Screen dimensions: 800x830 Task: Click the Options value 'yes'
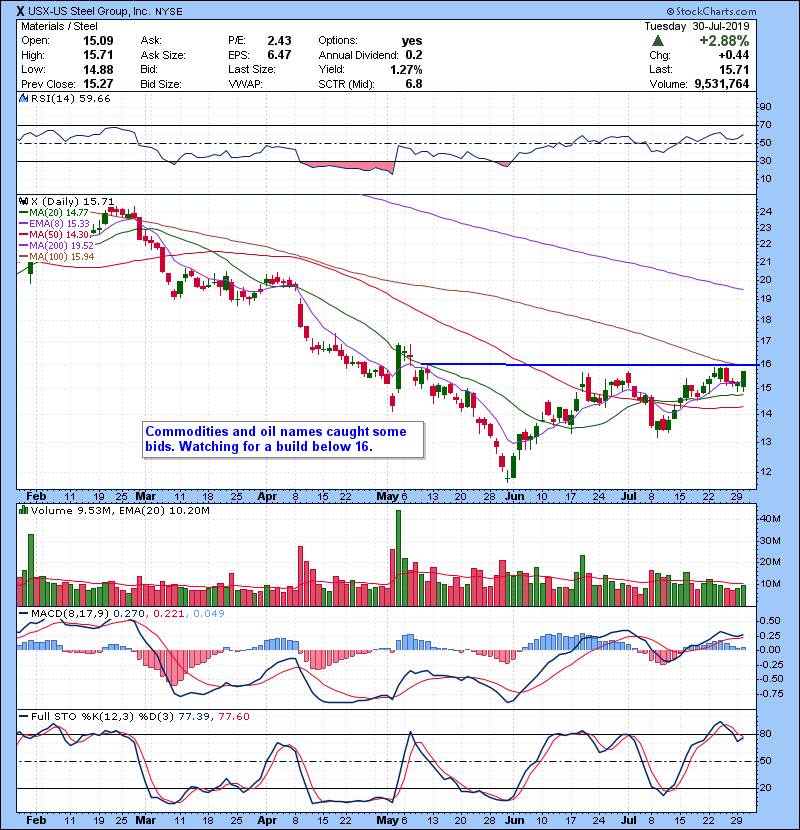pos(411,41)
